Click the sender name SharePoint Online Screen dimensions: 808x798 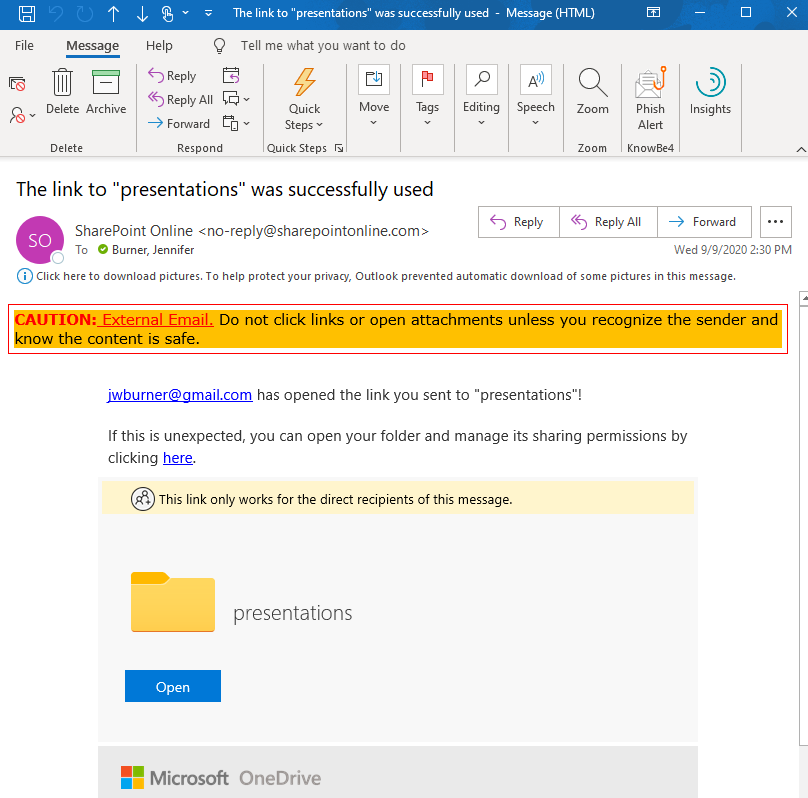[x=134, y=231]
